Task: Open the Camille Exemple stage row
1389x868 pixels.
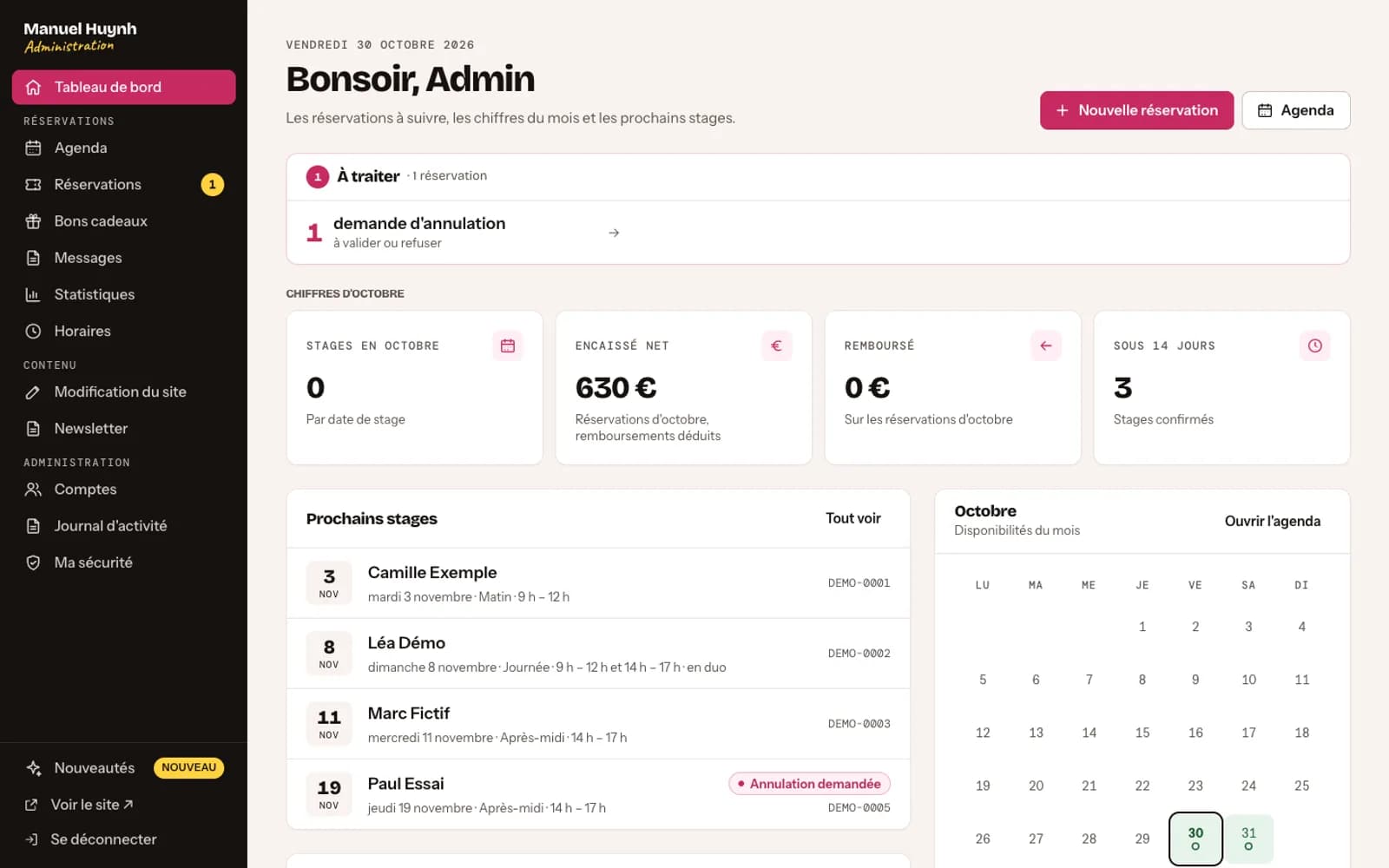Action: [x=598, y=583]
